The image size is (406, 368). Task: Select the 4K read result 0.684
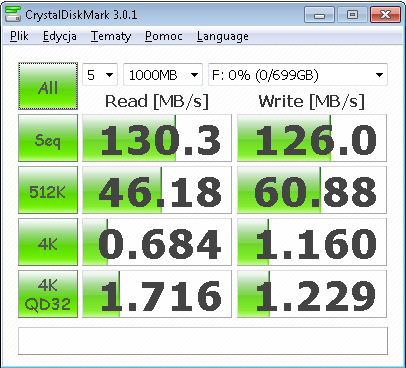[157, 242]
